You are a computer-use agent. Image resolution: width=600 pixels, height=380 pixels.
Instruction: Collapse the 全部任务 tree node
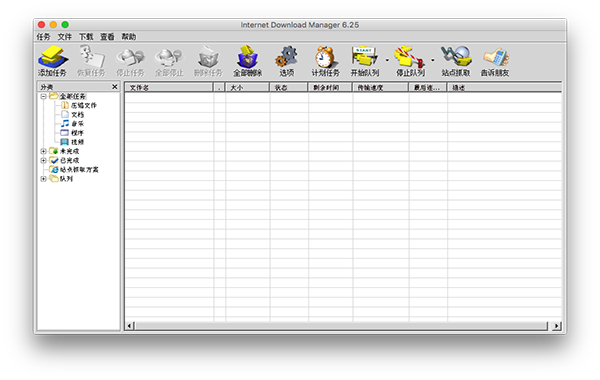(x=43, y=96)
